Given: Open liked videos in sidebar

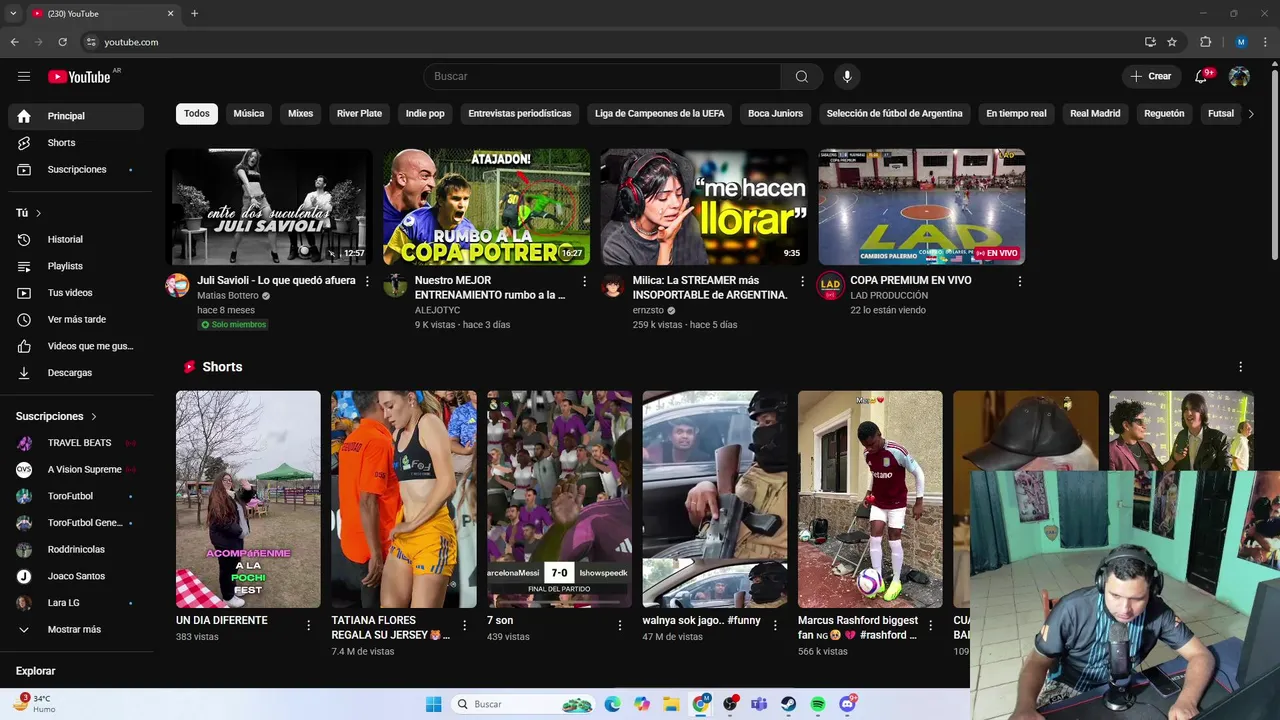Looking at the screenshot, I should pos(76,346).
